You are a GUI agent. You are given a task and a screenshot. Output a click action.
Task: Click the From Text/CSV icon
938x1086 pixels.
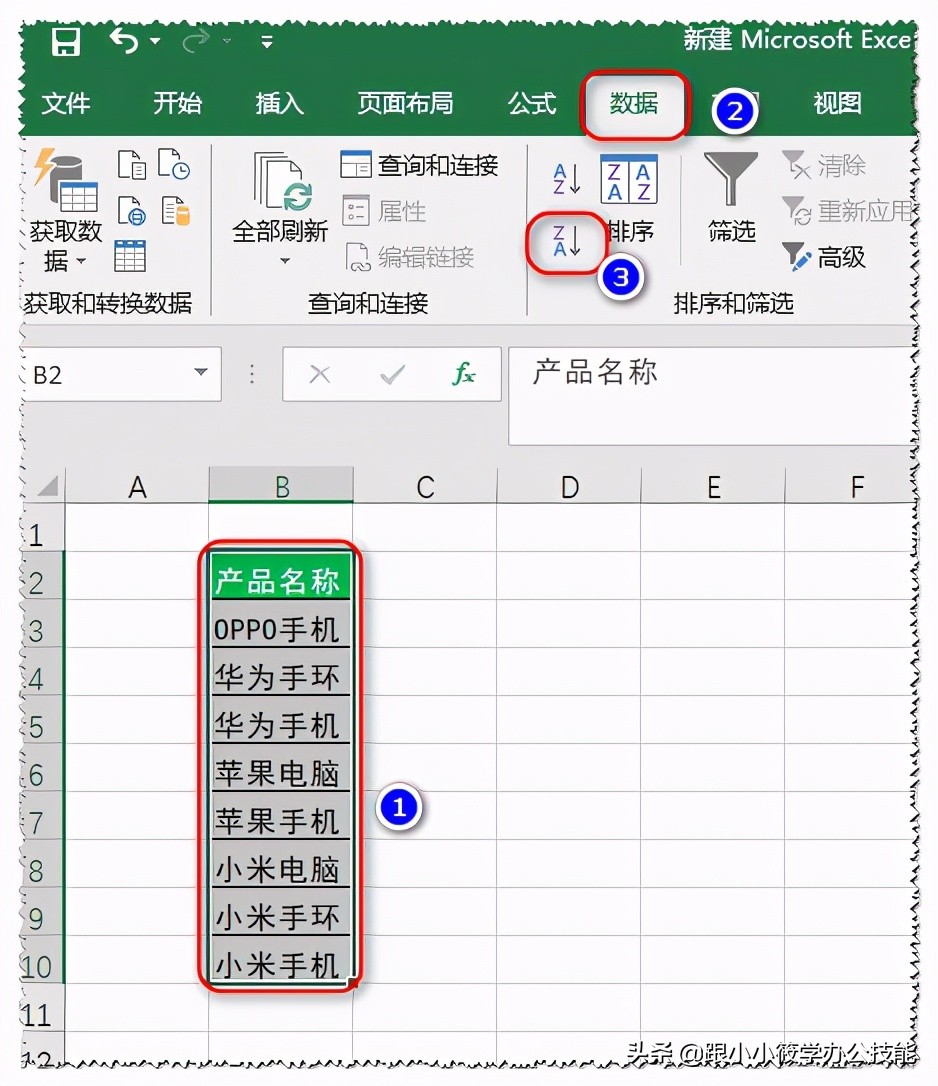[132, 165]
